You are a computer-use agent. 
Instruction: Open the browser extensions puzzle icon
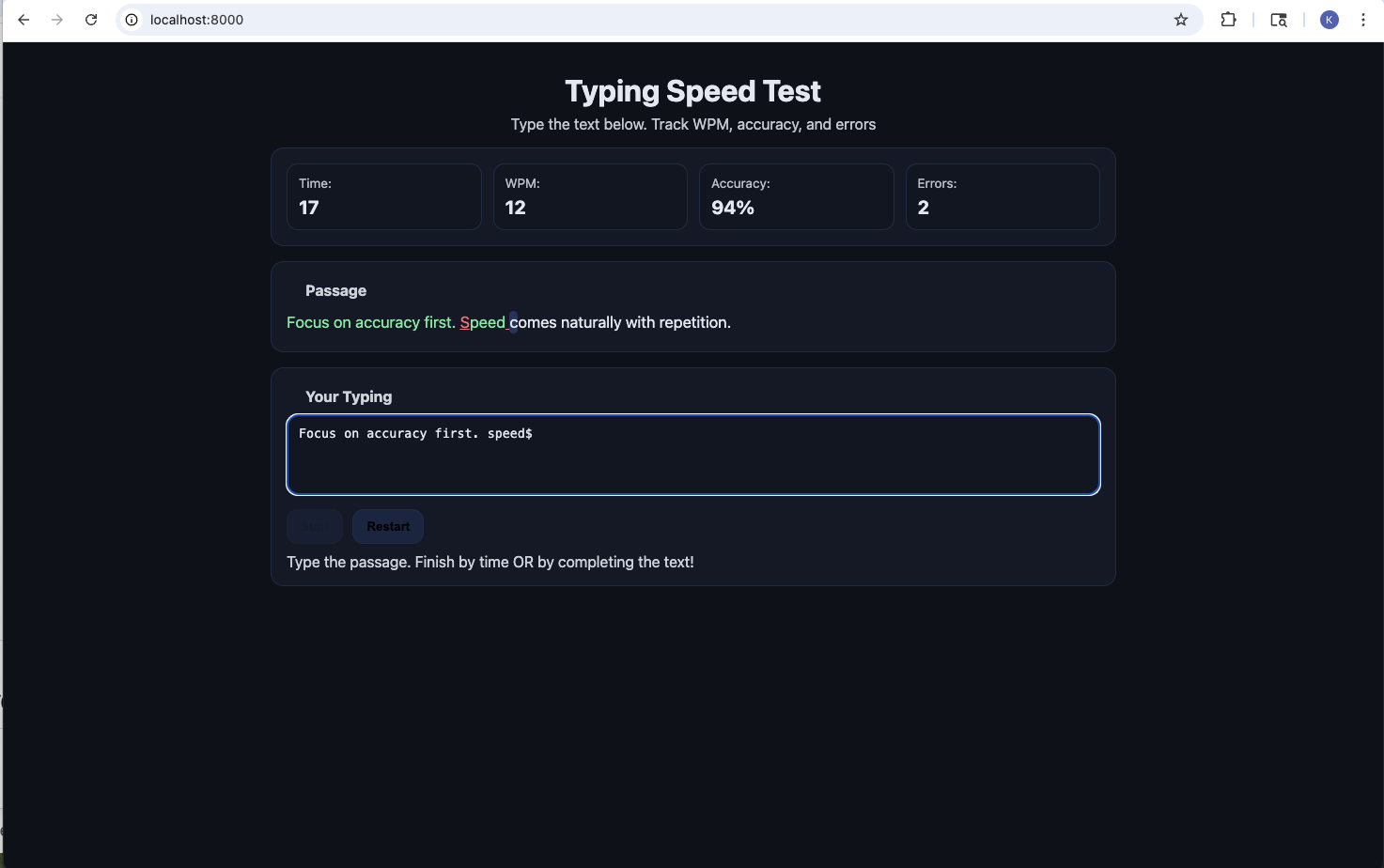pyautogui.click(x=1228, y=19)
